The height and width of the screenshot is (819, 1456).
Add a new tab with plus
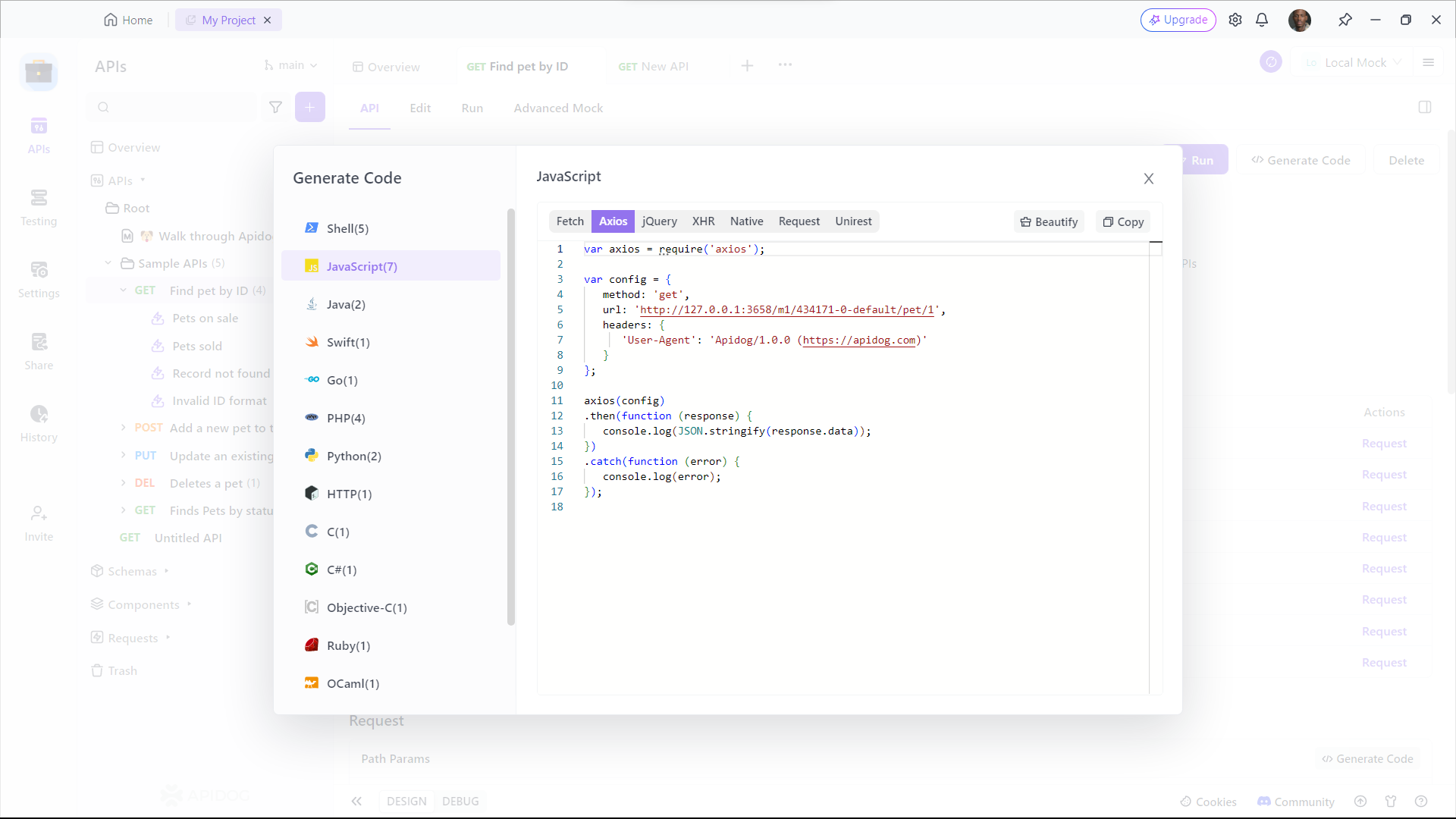tap(747, 65)
